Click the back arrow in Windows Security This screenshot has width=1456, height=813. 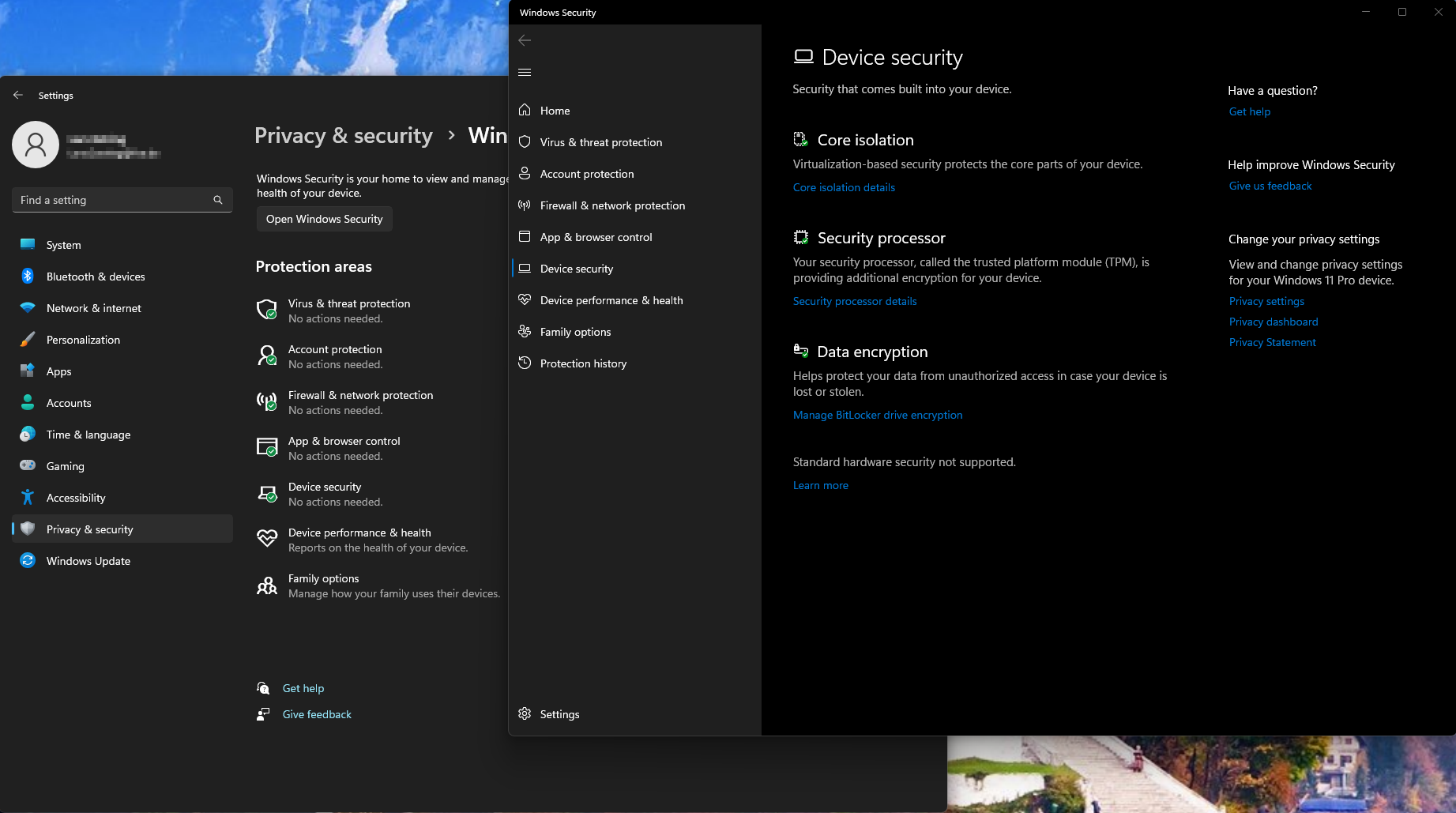[x=525, y=40]
